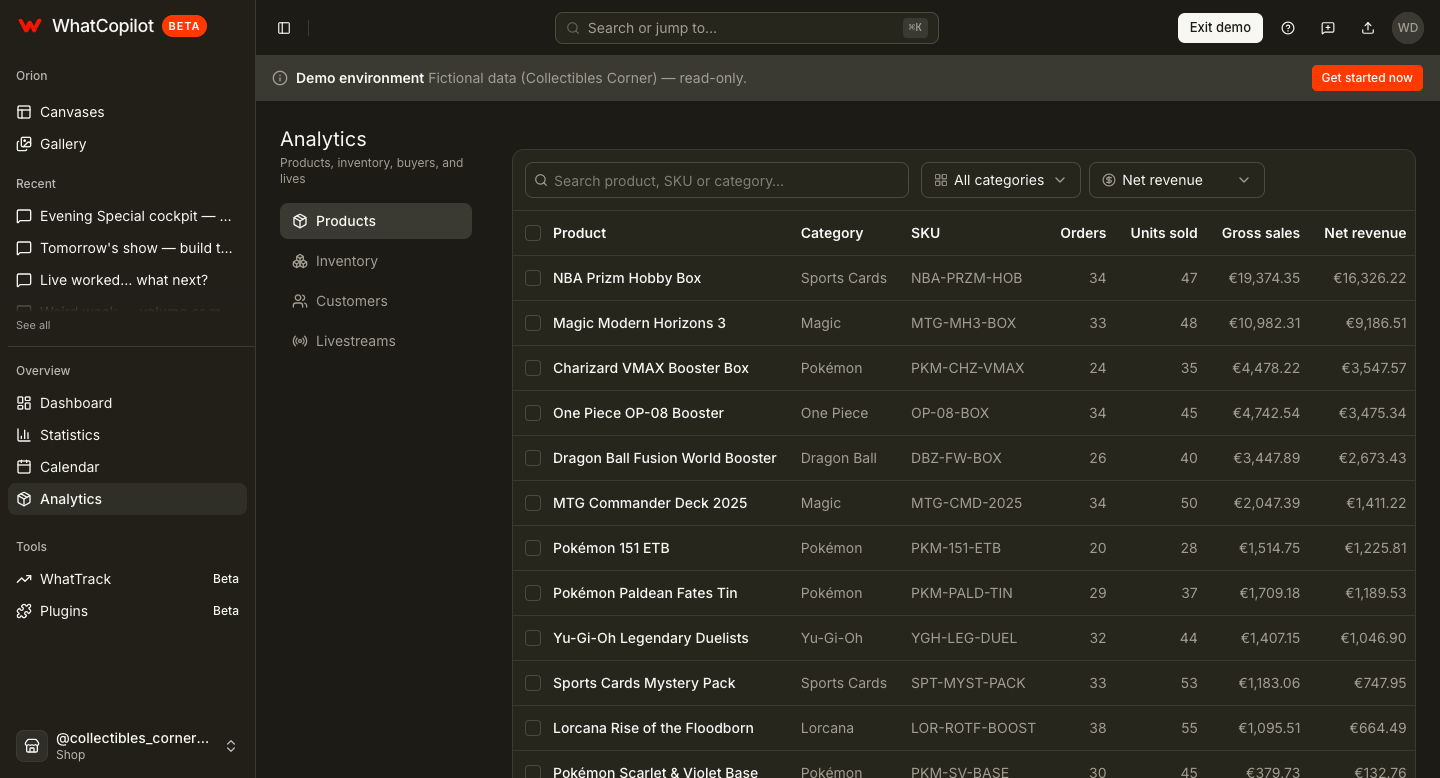Image resolution: width=1440 pixels, height=778 pixels.
Task: Open Statistics in the sidebar
Action: (x=128, y=435)
